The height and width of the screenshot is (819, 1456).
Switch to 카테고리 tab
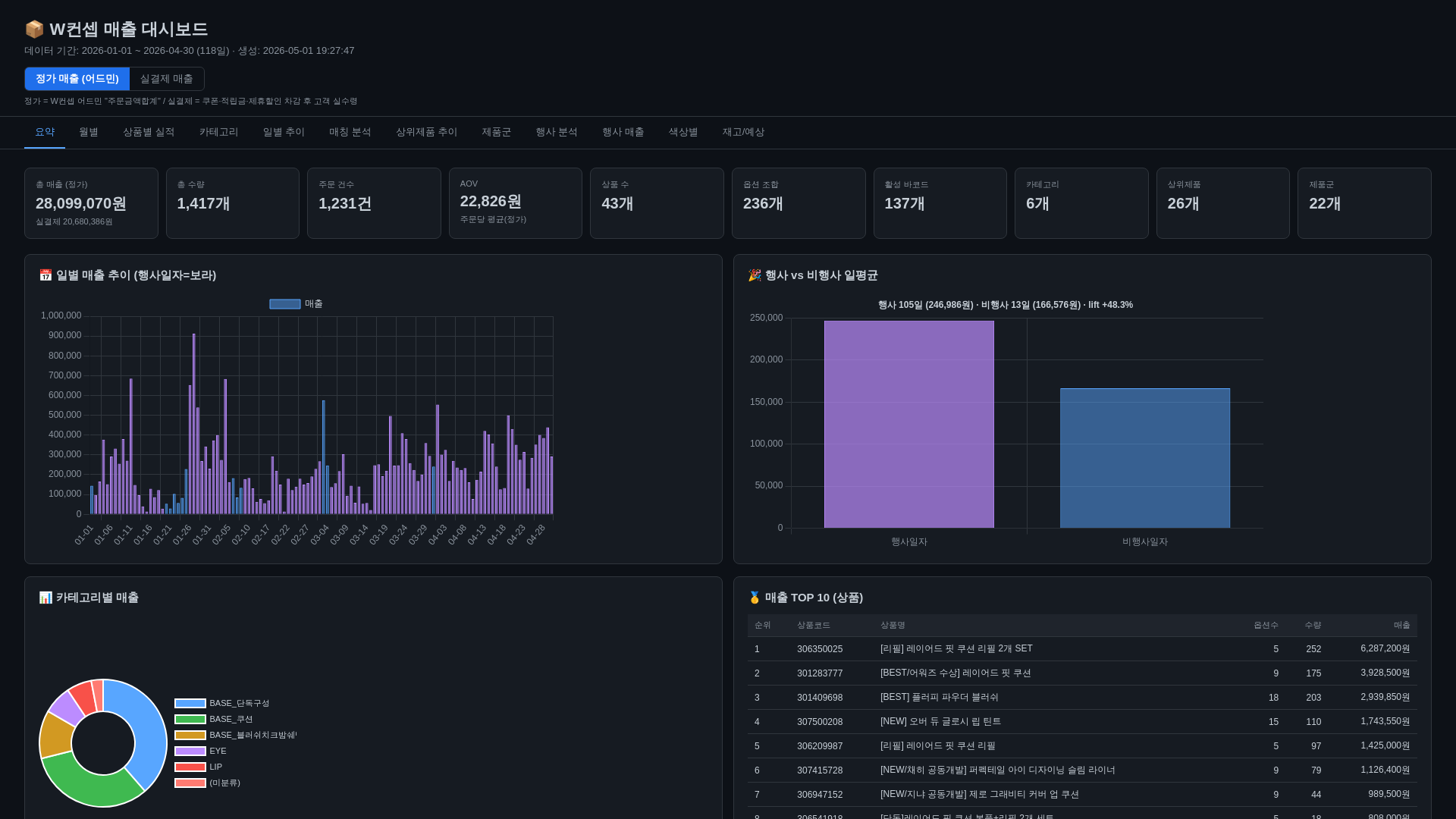tap(219, 132)
